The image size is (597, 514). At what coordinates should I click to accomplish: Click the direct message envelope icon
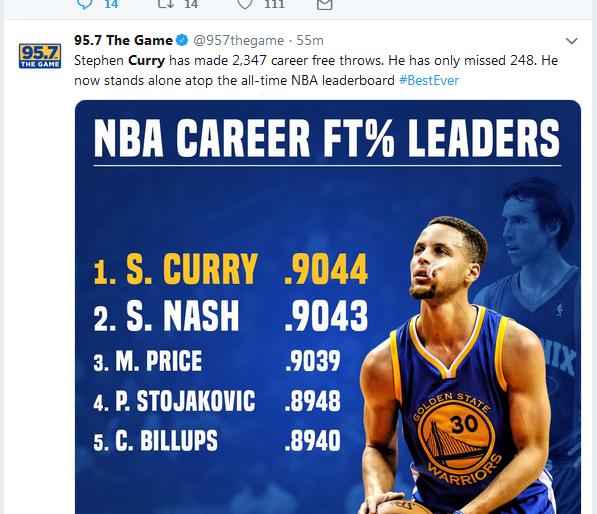point(325,4)
